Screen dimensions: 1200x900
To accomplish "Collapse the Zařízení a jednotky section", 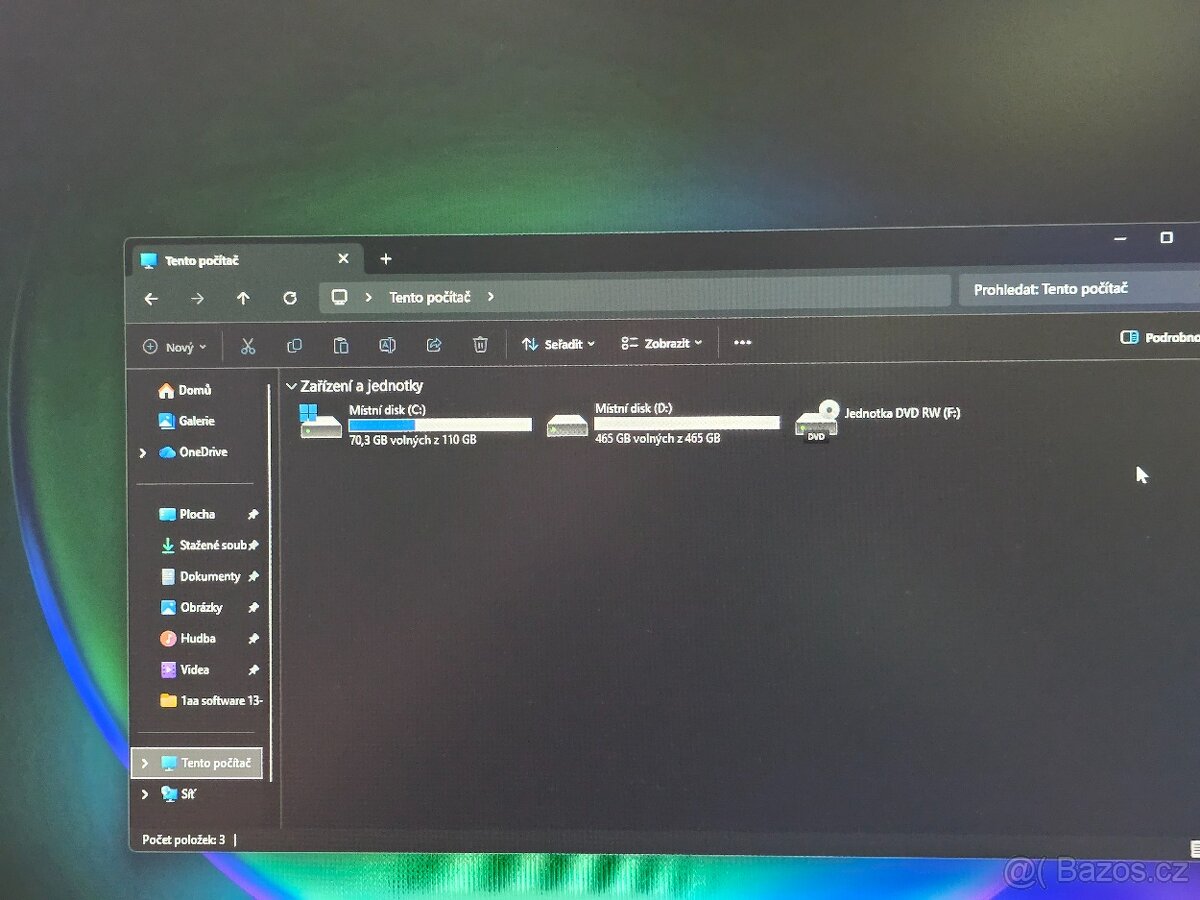I will pos(291,386).
